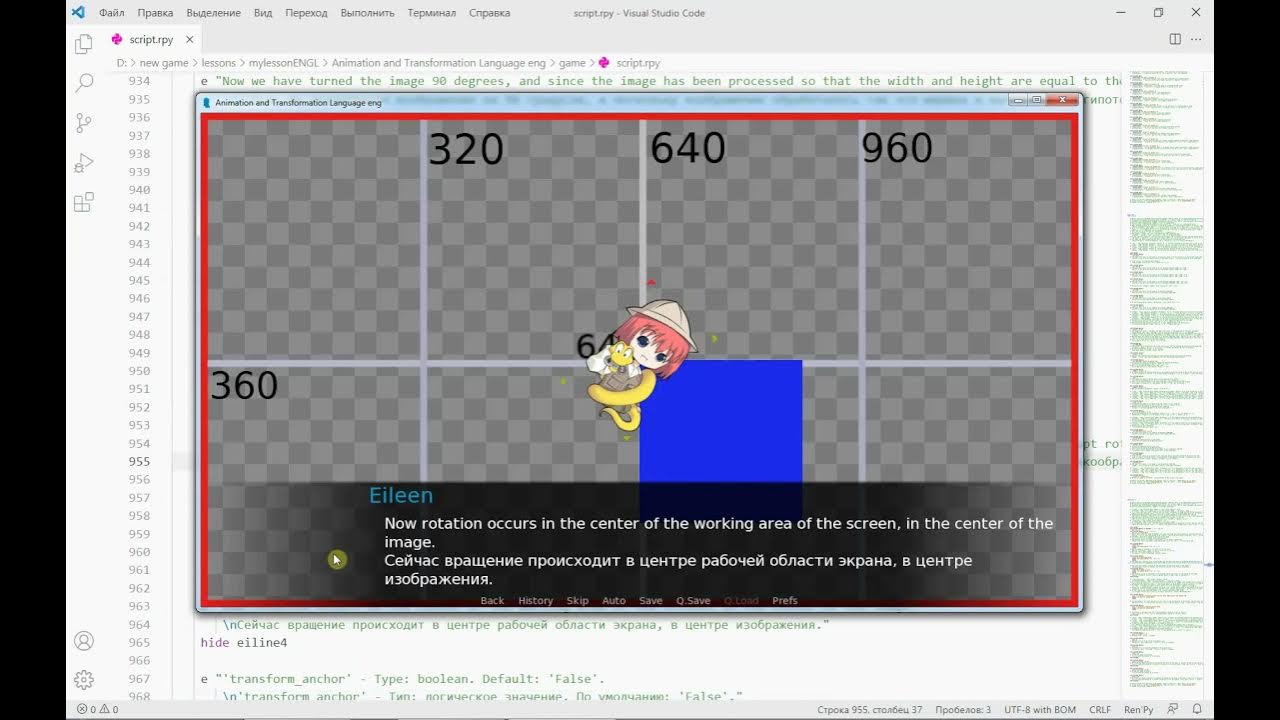This screenshot has width=1280, height=720.
Task: Open the Run and Debug view
Action: 84,162
